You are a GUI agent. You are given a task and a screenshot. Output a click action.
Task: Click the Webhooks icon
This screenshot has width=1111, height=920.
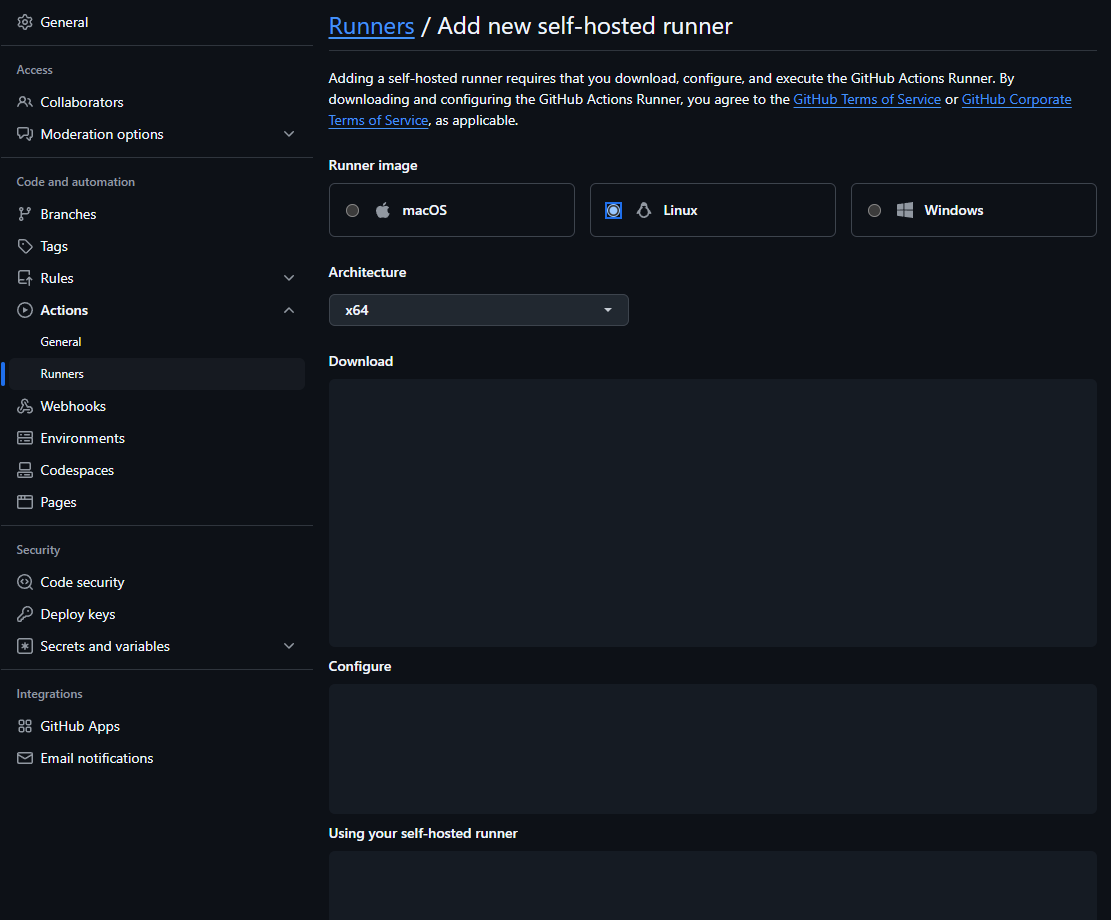pos(25,406)
